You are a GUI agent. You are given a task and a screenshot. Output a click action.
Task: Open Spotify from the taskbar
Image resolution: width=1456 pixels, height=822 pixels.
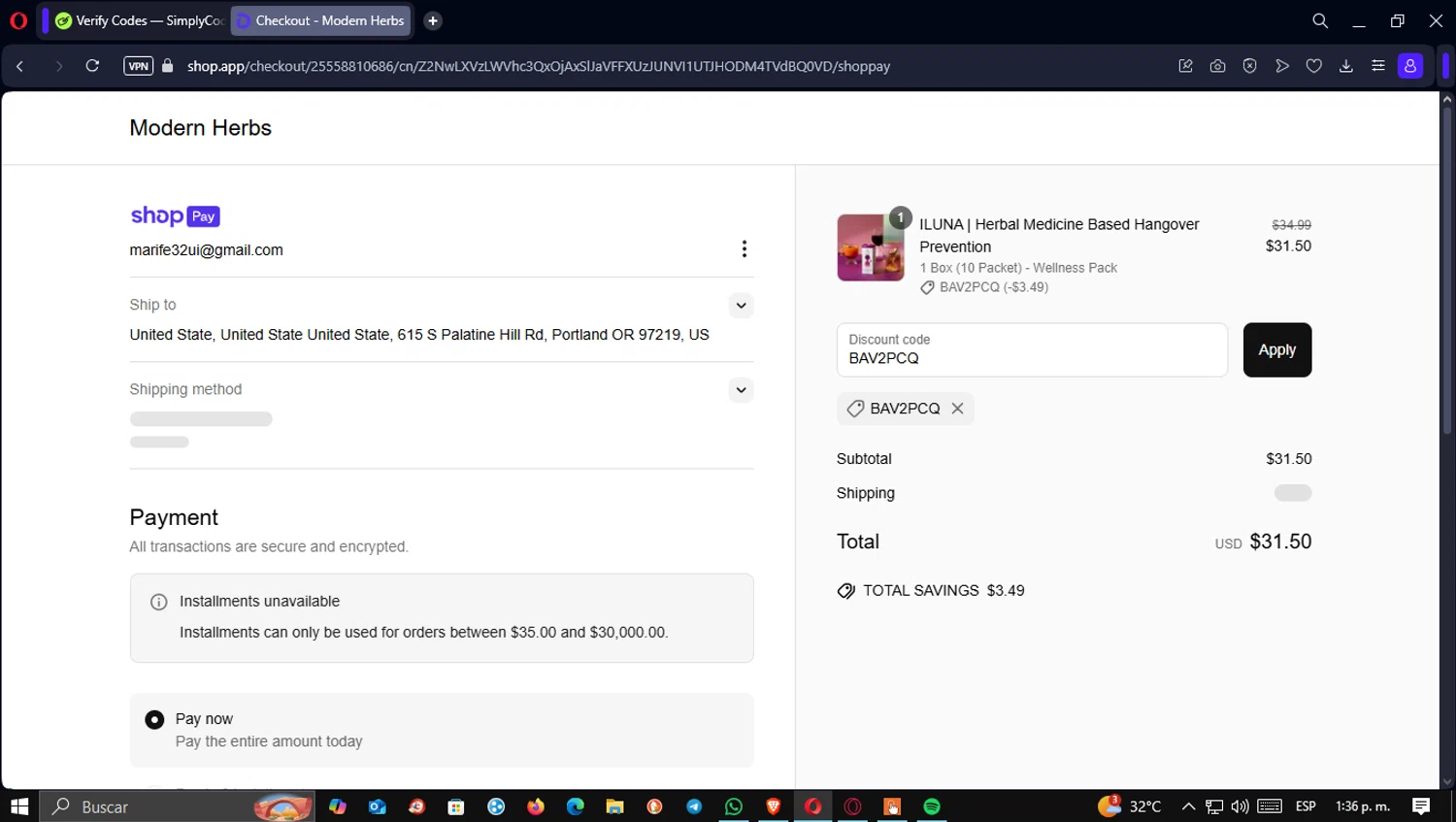point(932,806)
